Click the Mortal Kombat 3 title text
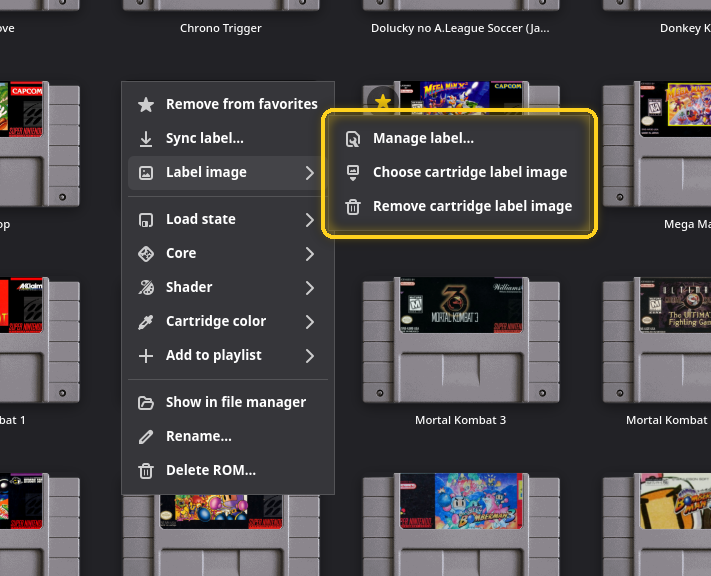Image resolution: width=711 pixels, height=576 pixels. [x=460, y=420]
